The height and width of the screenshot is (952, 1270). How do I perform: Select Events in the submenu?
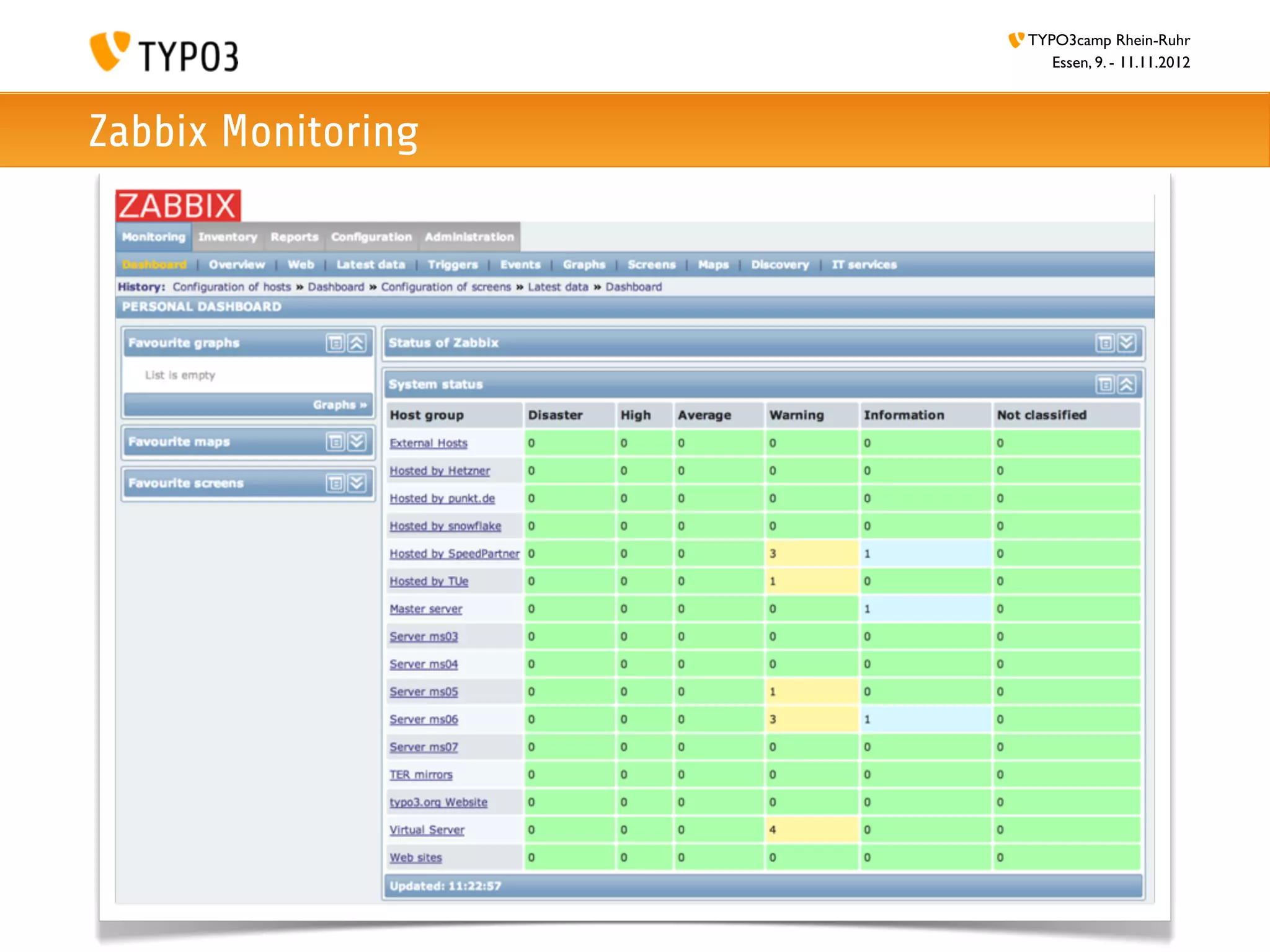pyautogui.click(x=520, y=265)
